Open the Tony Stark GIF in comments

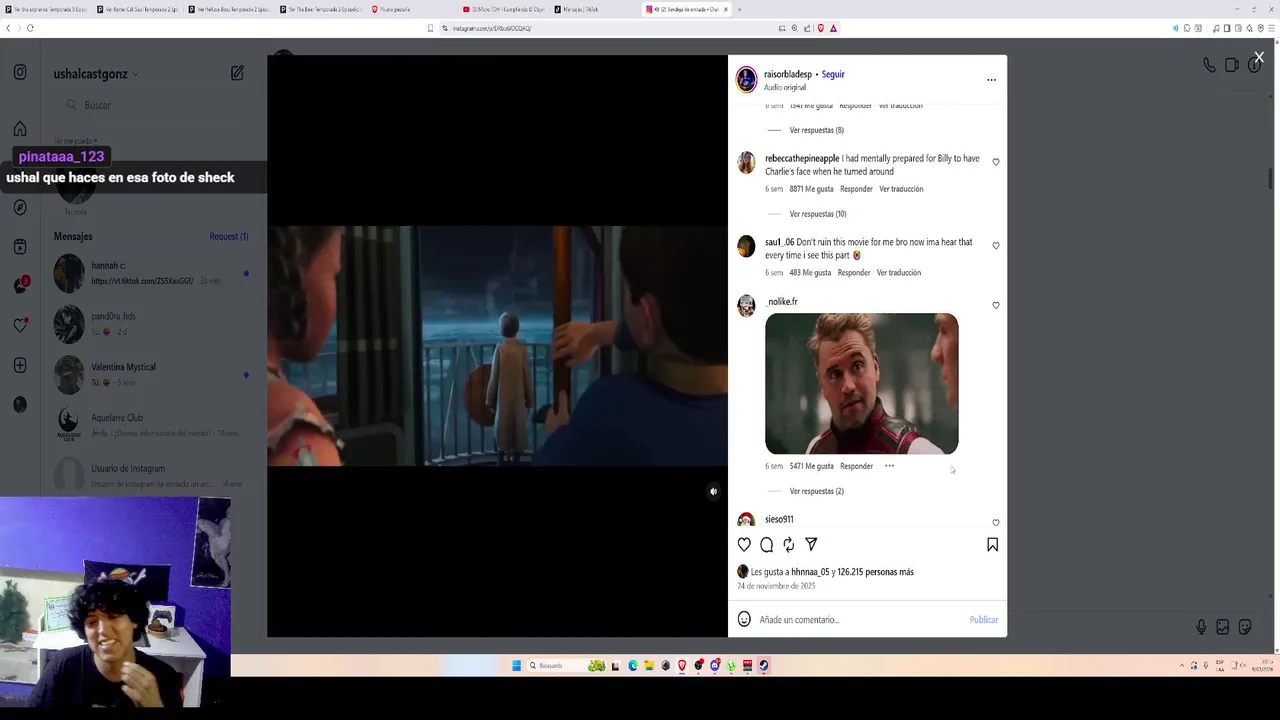coord(862,384)
